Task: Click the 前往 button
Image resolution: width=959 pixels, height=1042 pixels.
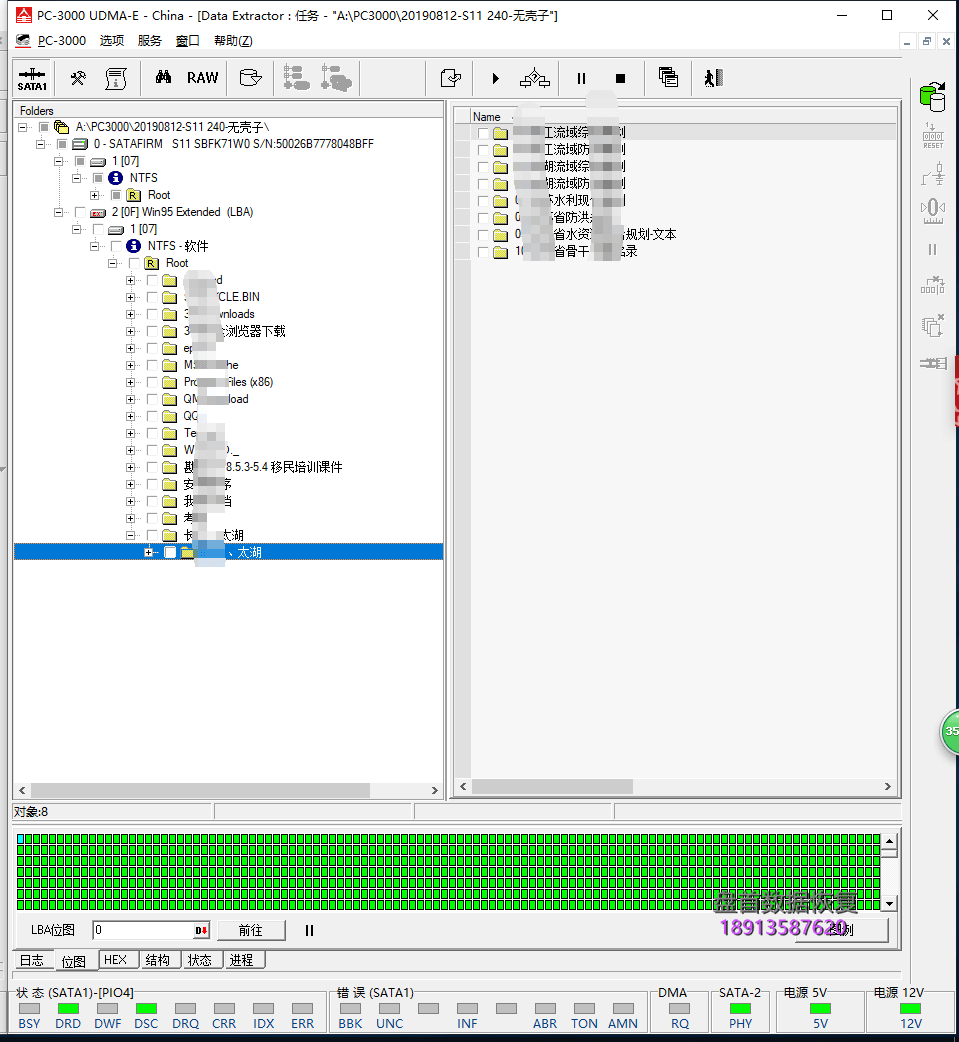Action: pos(251,930)
